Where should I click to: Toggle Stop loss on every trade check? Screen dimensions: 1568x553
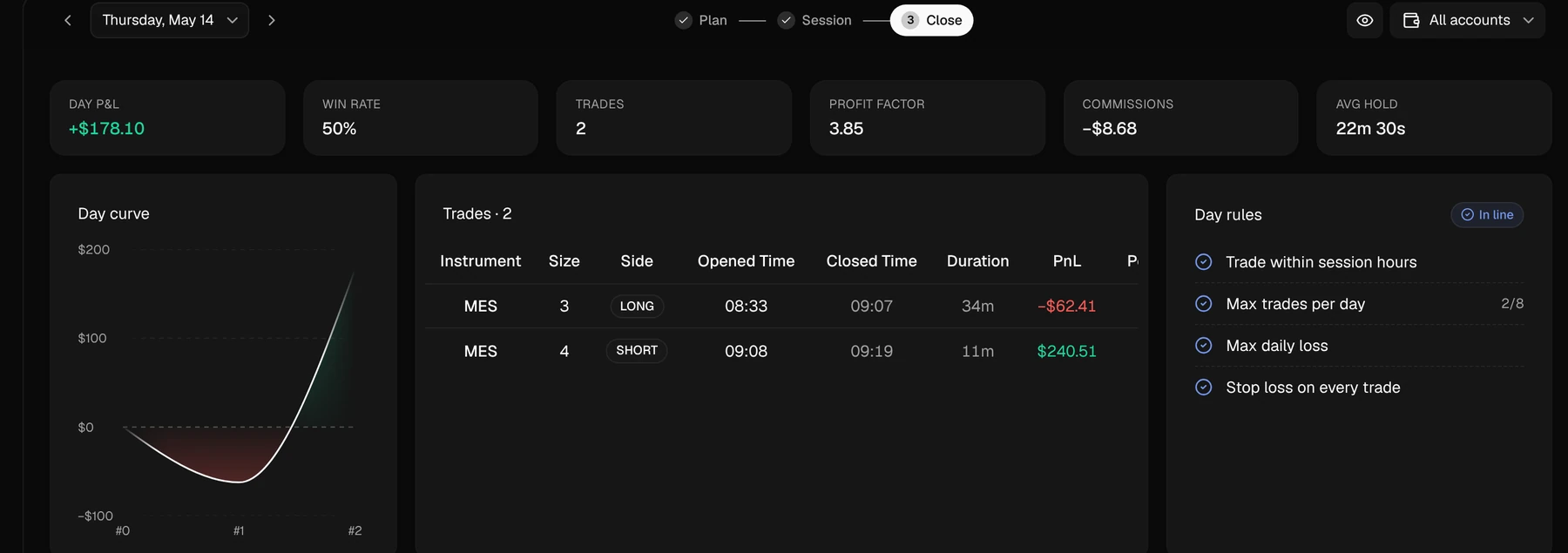pos(1204,388)
